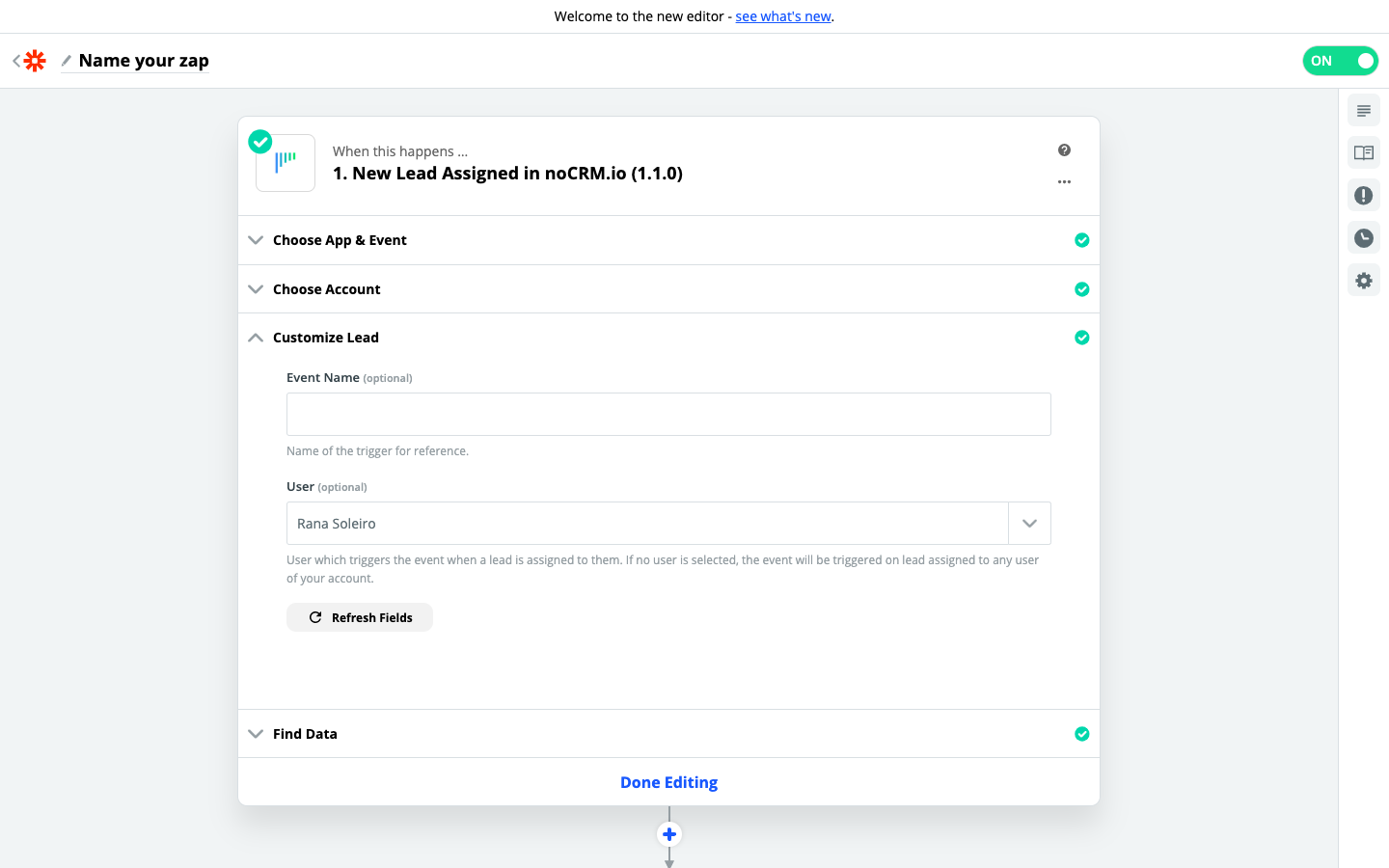The width and height of the screenshot is (1389, 868).
Task: Click the plus icon to add step
Action: point(669,834)
